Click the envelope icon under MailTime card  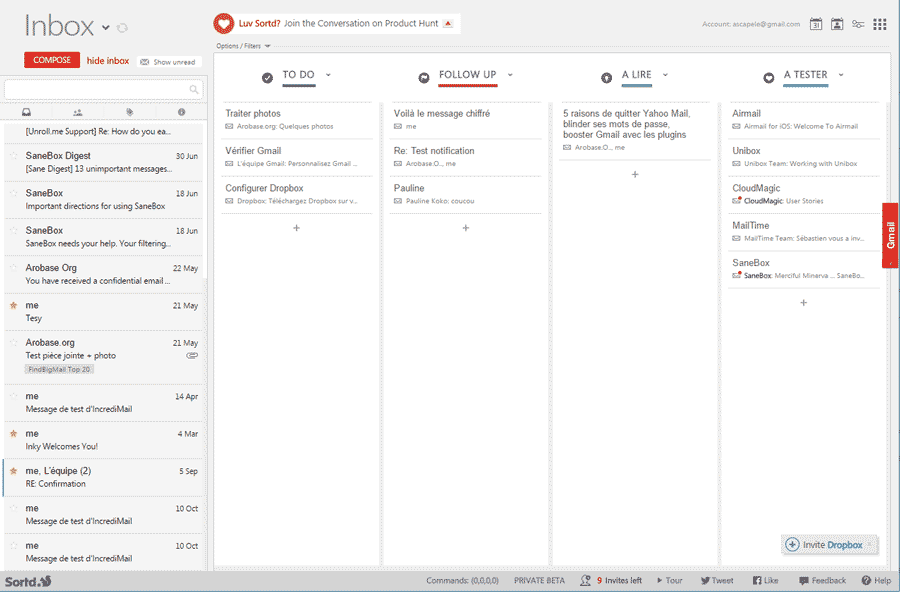[x=736, y=238]
